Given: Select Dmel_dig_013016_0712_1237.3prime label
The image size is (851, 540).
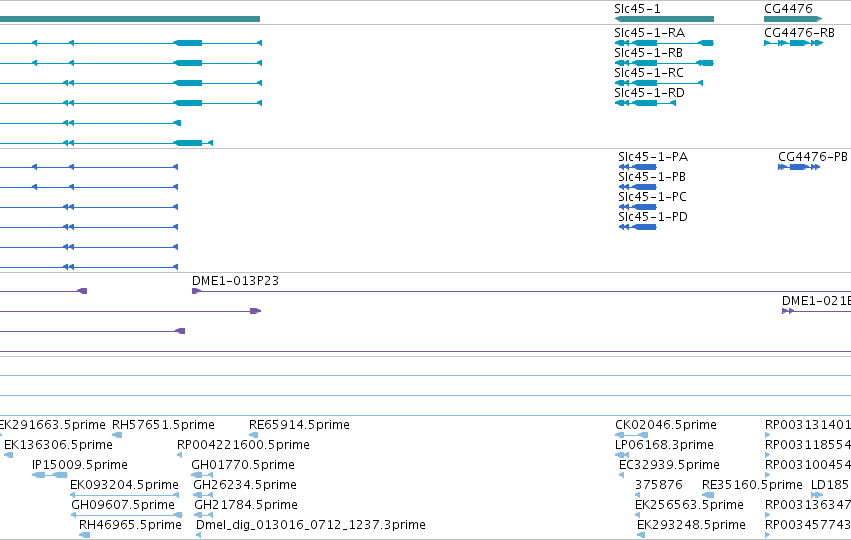Looking at the screenshot, I should tap(310, 525).
